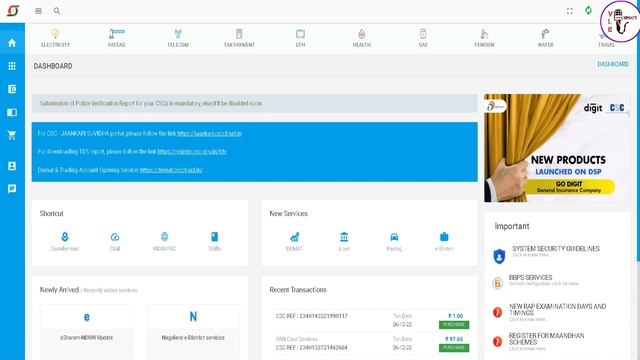Open the apps grid icon in sidebar
This screenshot has width=640, height=360.
pyautogui.click(x=12, y=66)
